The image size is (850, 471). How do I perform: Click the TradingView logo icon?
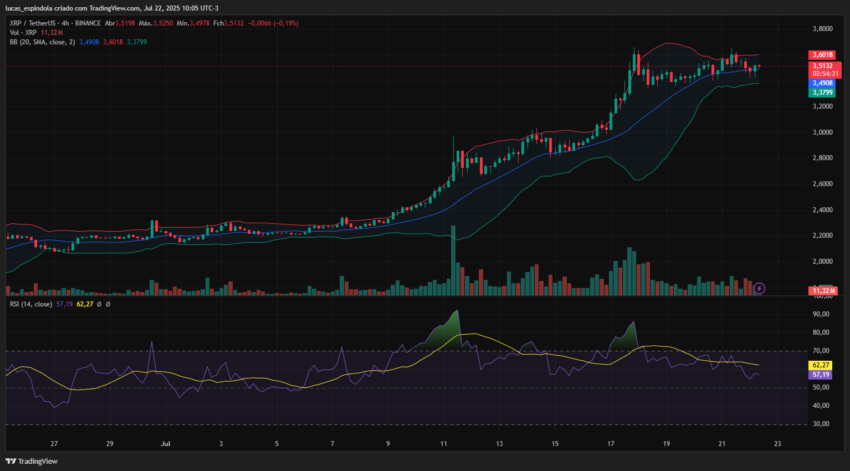pos(11,461)
